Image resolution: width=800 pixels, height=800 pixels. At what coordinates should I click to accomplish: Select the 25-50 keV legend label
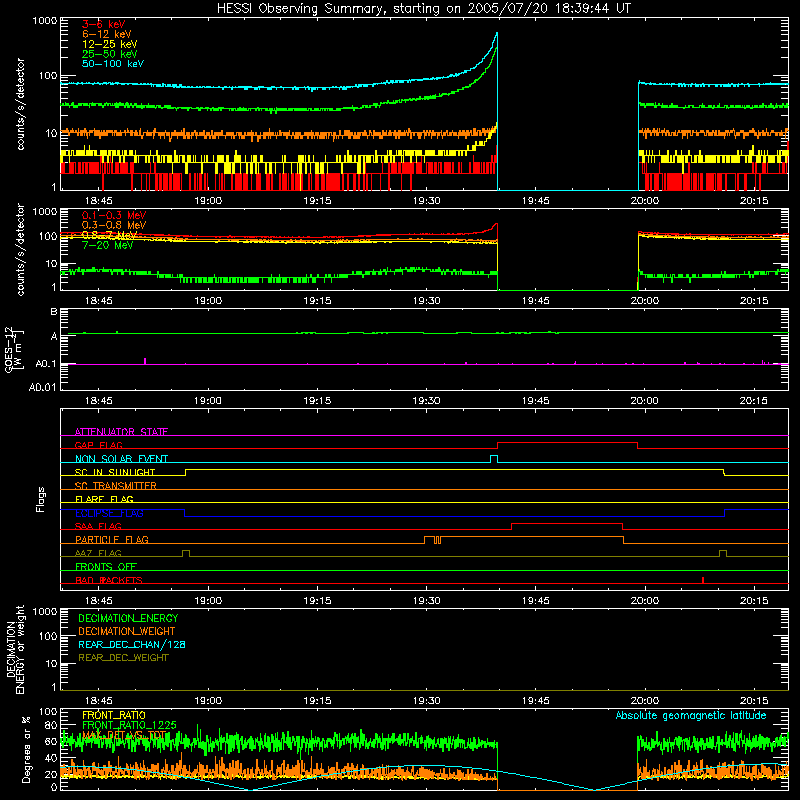[109, 54]
